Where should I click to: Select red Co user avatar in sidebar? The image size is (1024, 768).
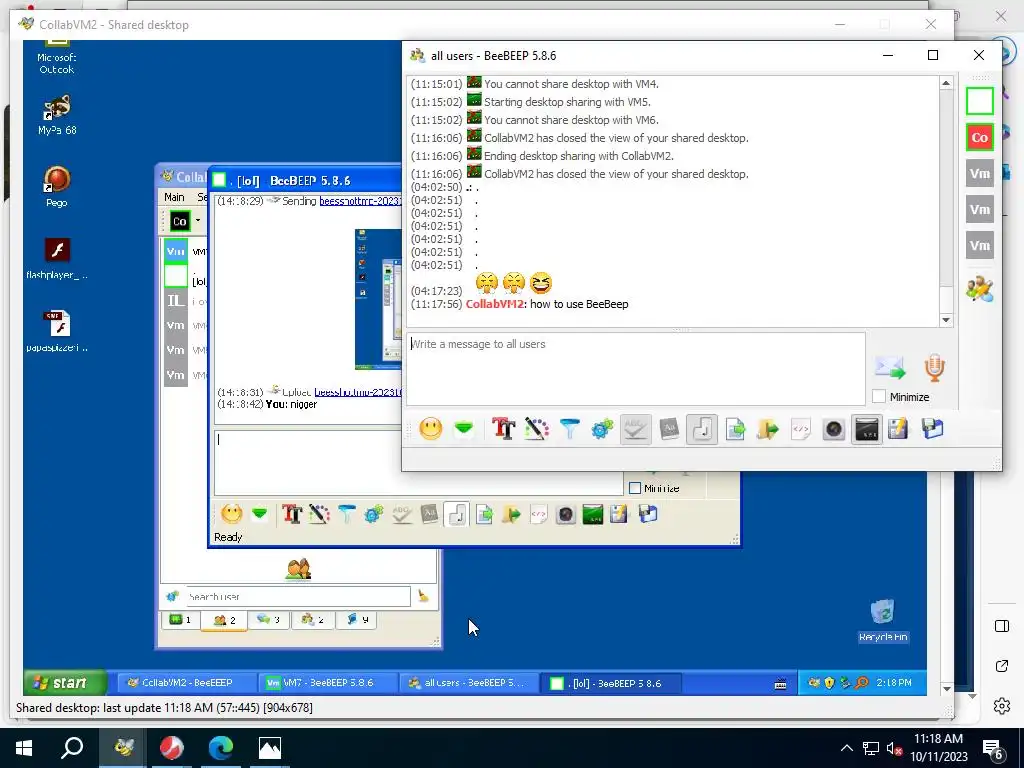coord(980,137)
